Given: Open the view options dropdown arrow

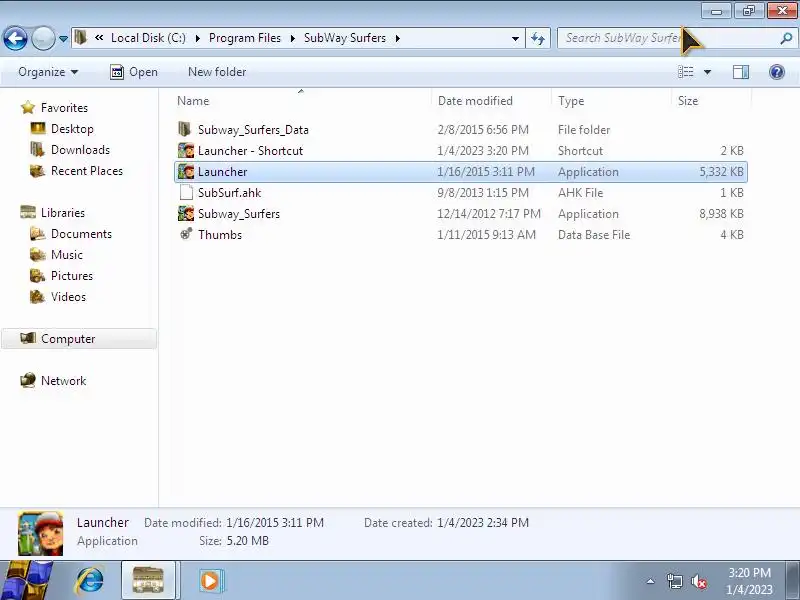Looking at the screenshot, I should [x=708, y=72].
